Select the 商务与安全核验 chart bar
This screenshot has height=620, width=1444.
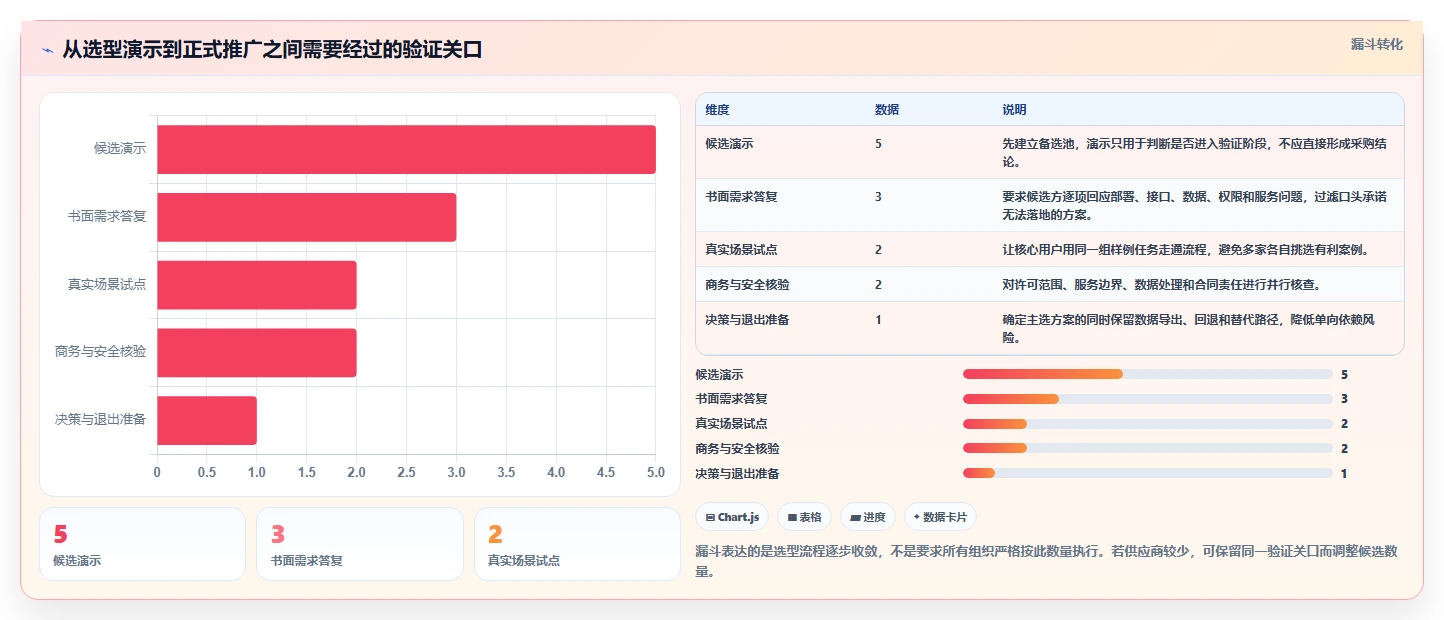click(256, 352)
